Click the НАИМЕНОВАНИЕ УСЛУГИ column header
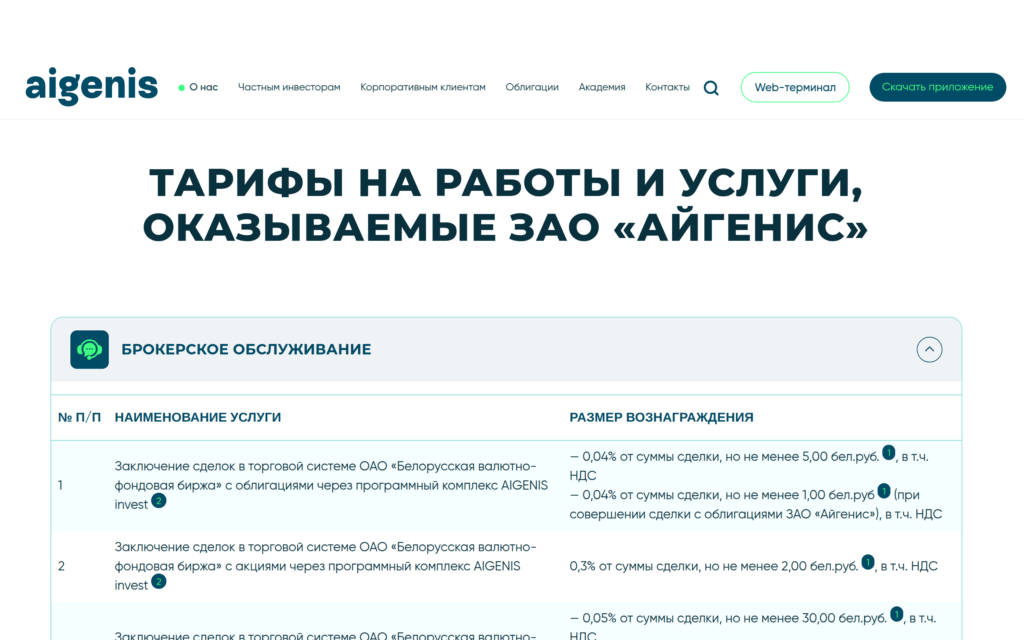Image resolution: width=1024 pixels, height=640 pixels. click(x=198, y=417)
